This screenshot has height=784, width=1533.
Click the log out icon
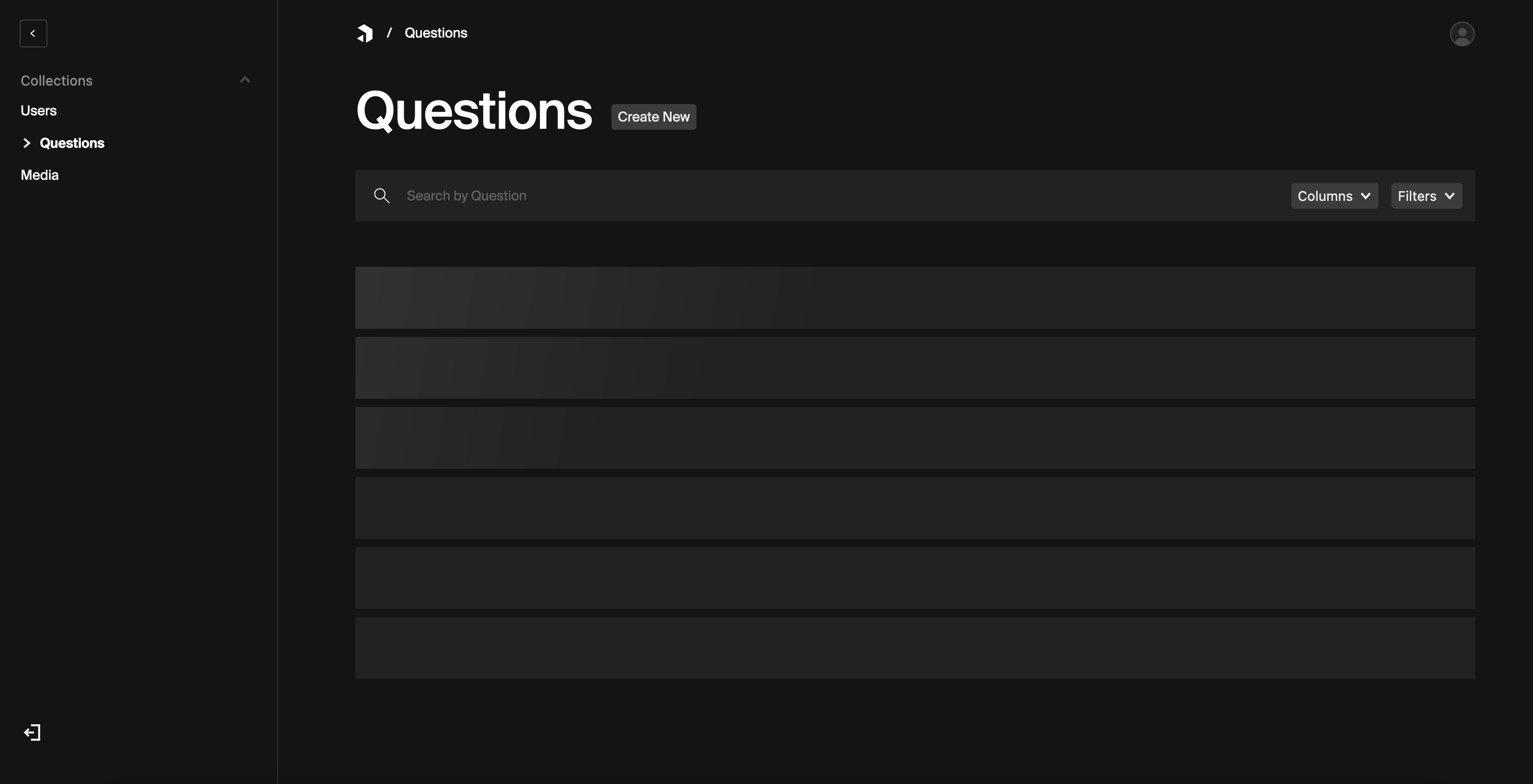coord(32,732)
